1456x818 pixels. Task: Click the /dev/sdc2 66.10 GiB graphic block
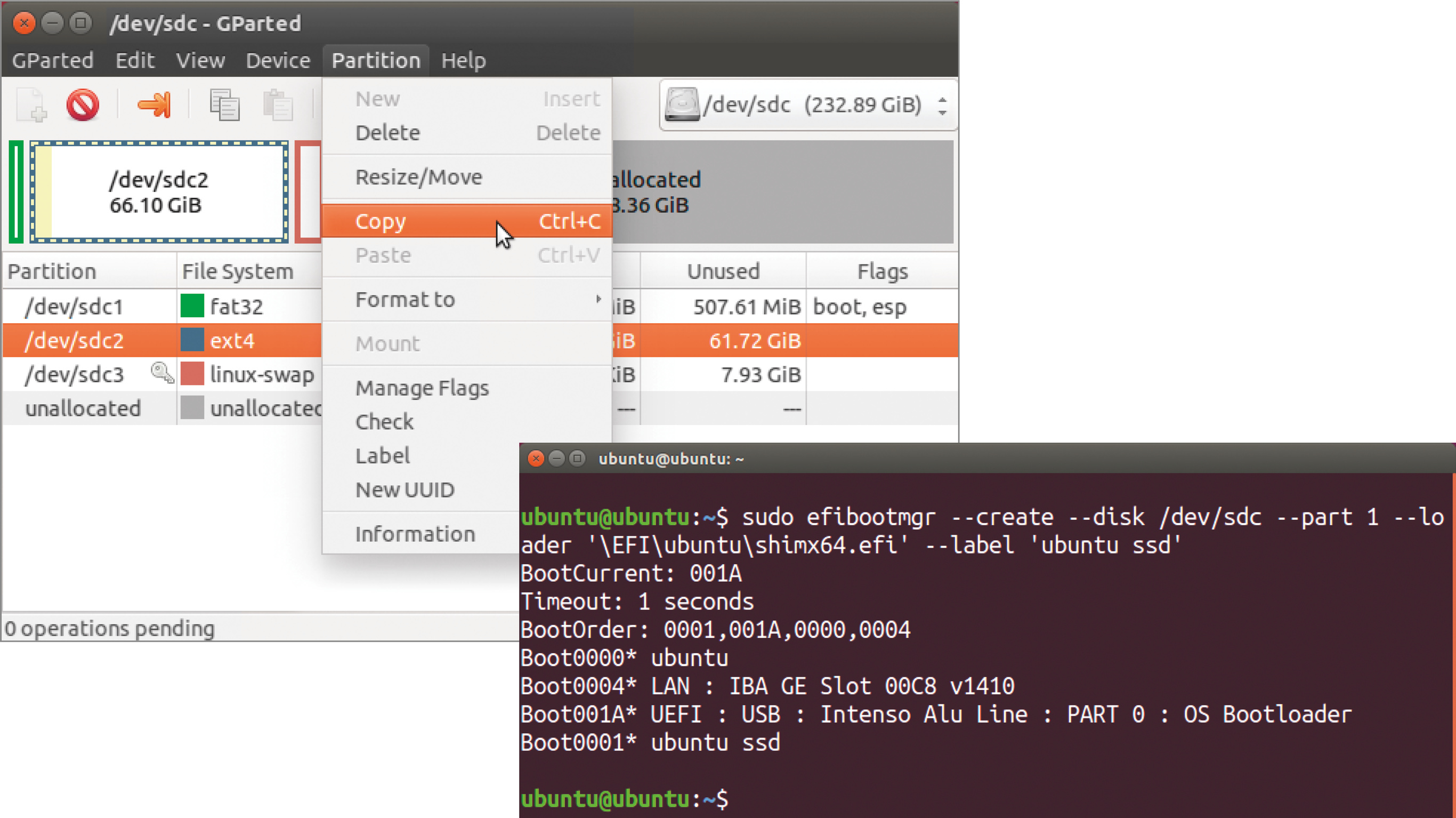point(159,193)
